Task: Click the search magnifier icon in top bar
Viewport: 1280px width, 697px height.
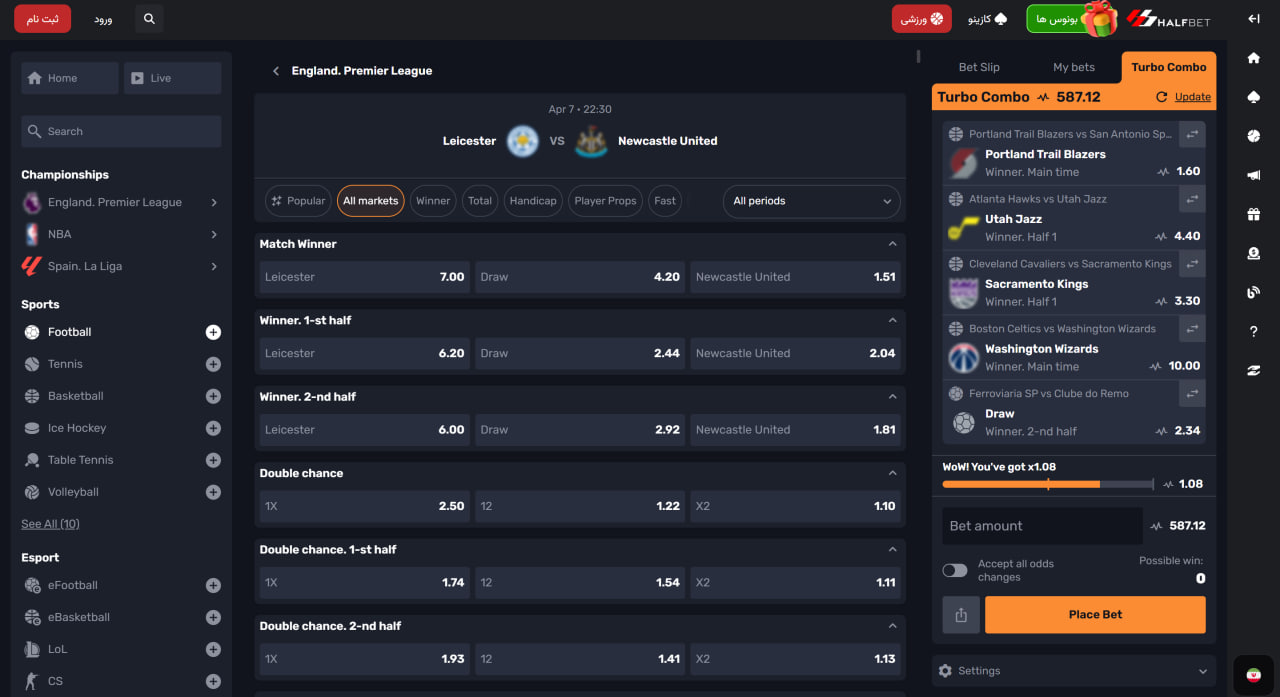Action: click(149, 19)
